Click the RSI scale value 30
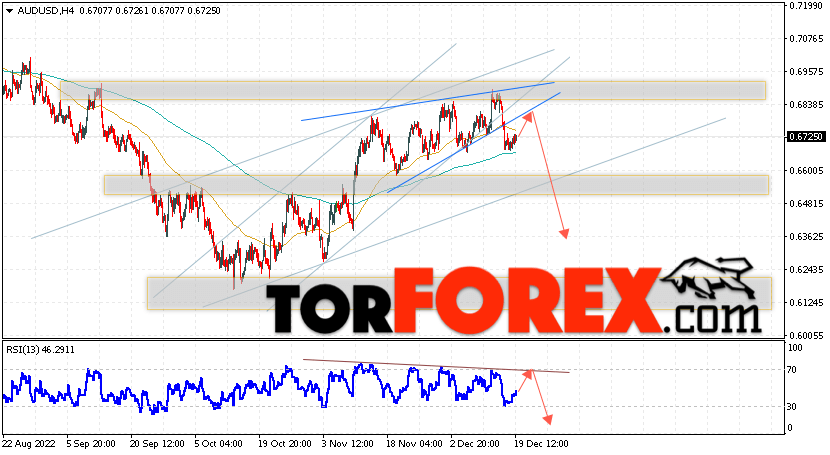This screenshot has width=830, height=455. [792, 406]
